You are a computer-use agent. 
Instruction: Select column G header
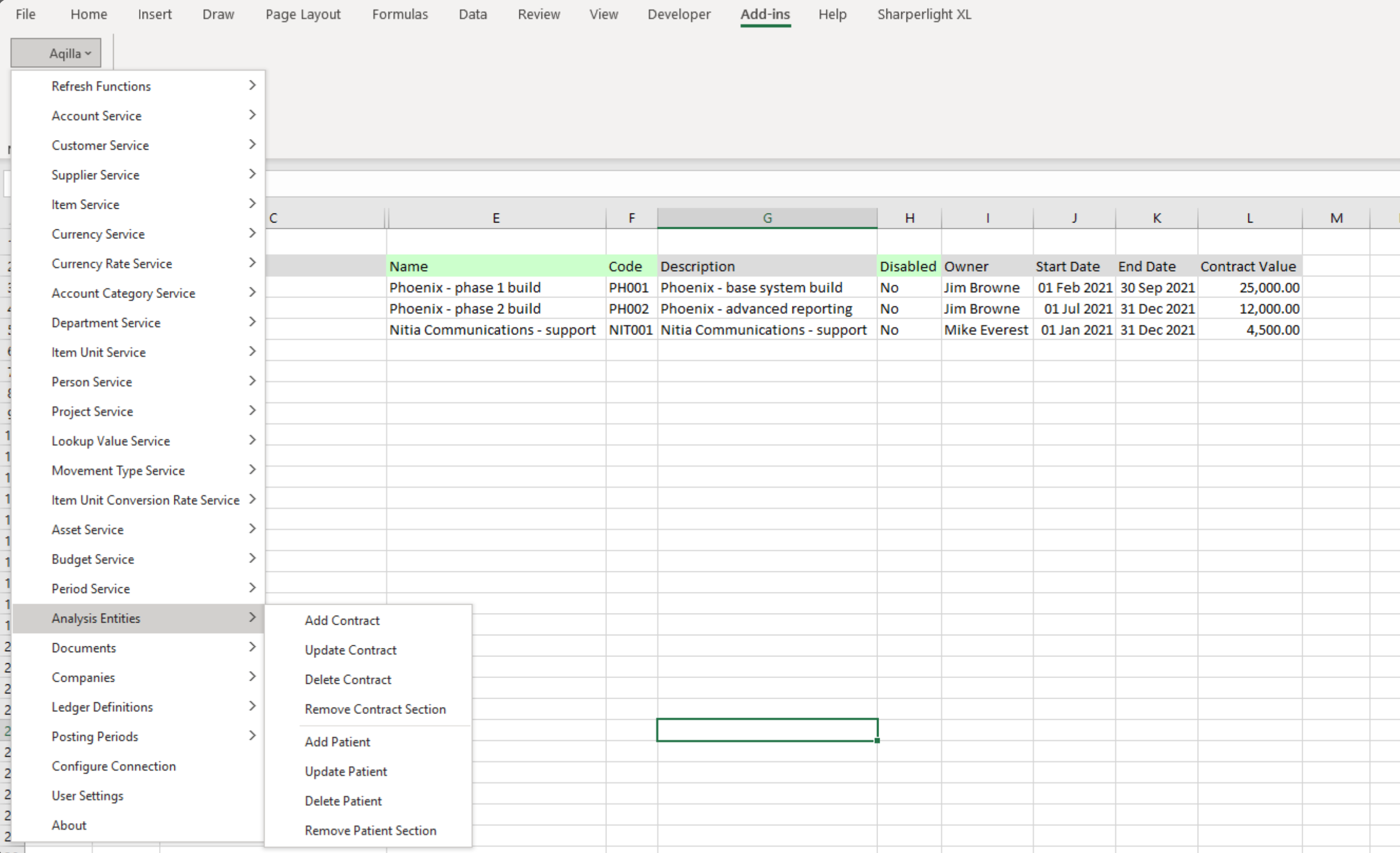click(767, 218)
